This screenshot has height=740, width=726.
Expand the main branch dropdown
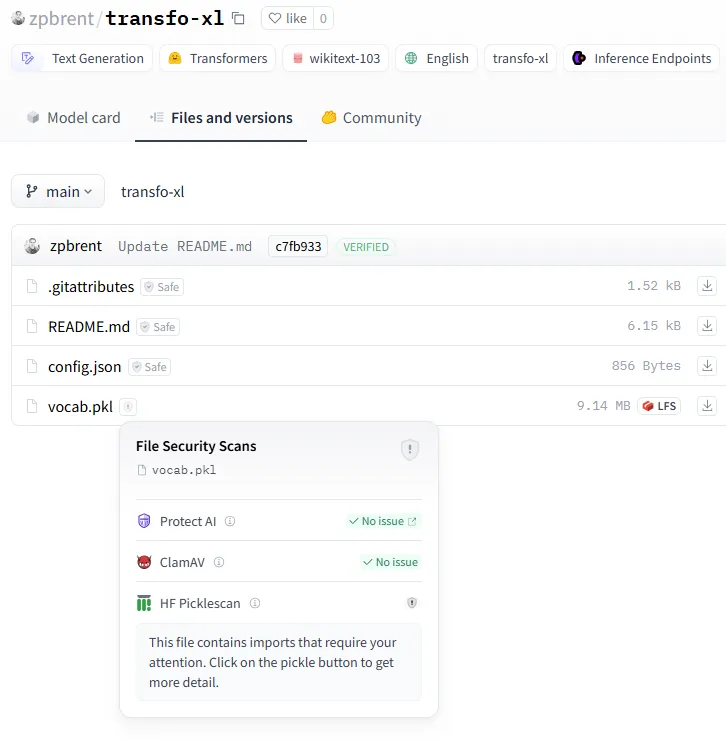point(58,191)
